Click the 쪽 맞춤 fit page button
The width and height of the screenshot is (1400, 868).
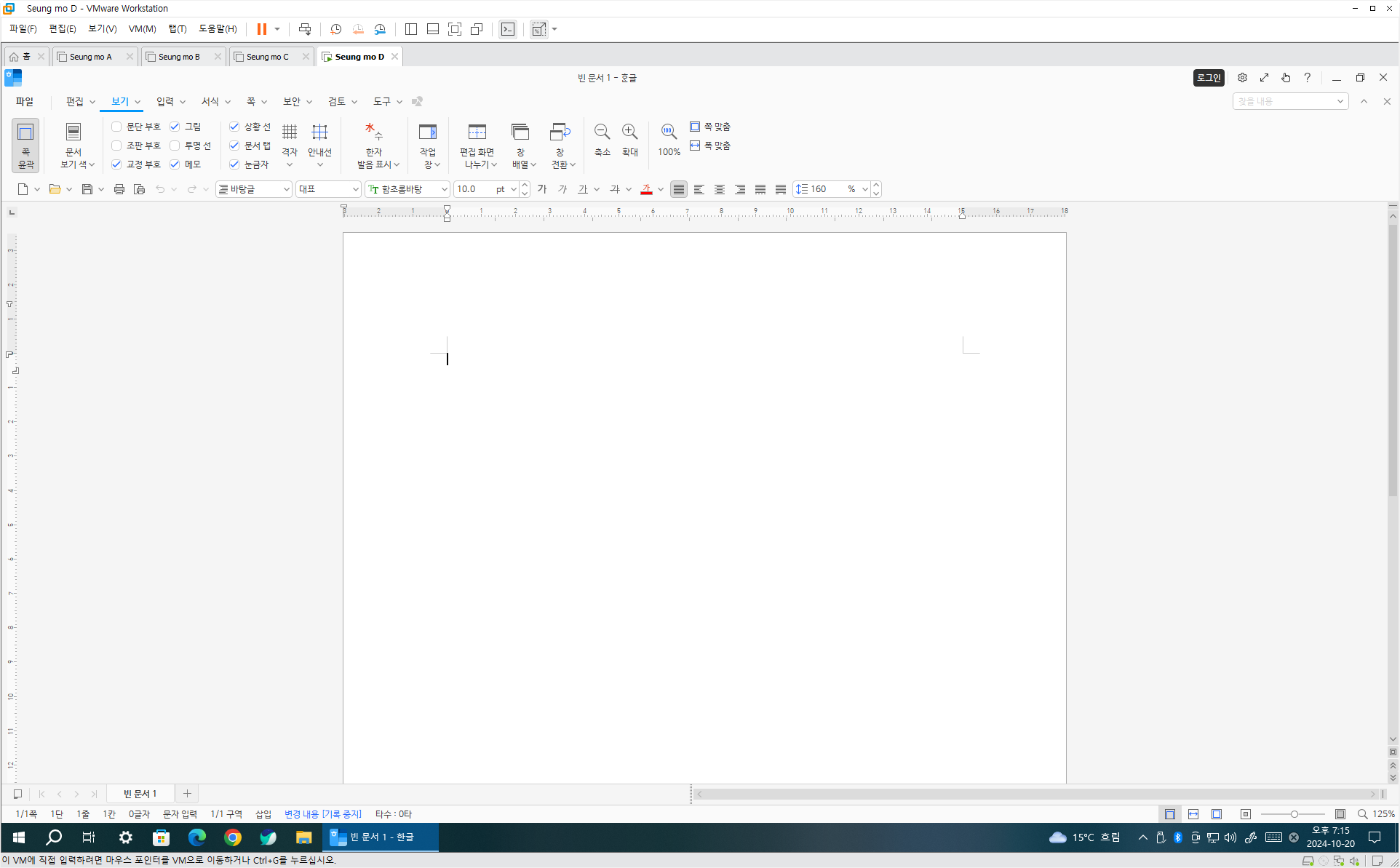(x=710, y=127)
